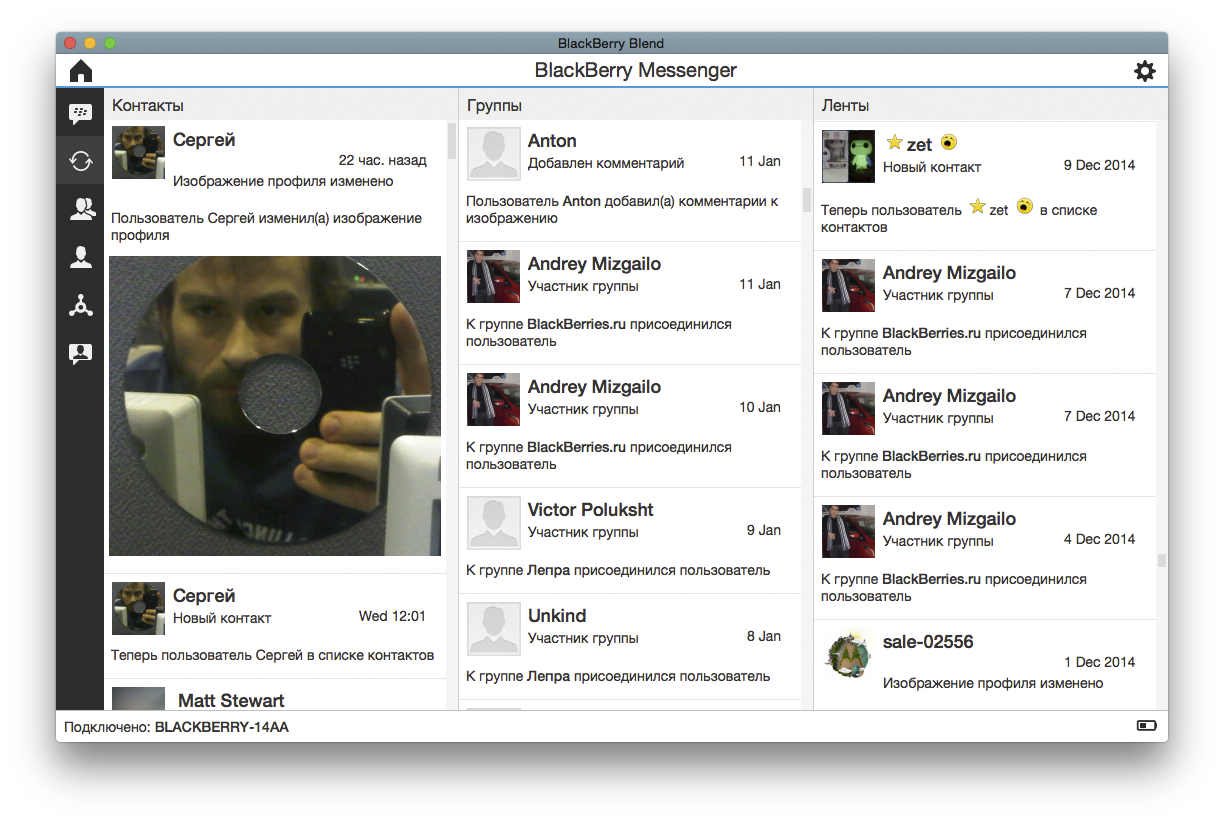Image resolution: width=1224 pixels, height=822 pixels.
Task: Click Сергей avatar in Новый контакт entry
Action: [138, 608]
